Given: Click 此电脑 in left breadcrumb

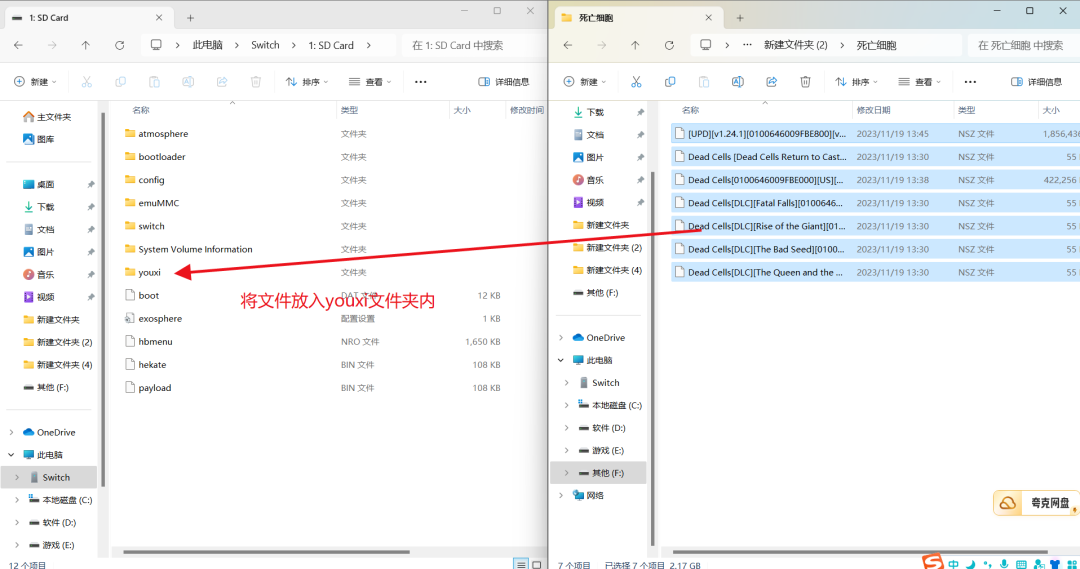Looking at the screenshot, I should (x=207, y=45).
